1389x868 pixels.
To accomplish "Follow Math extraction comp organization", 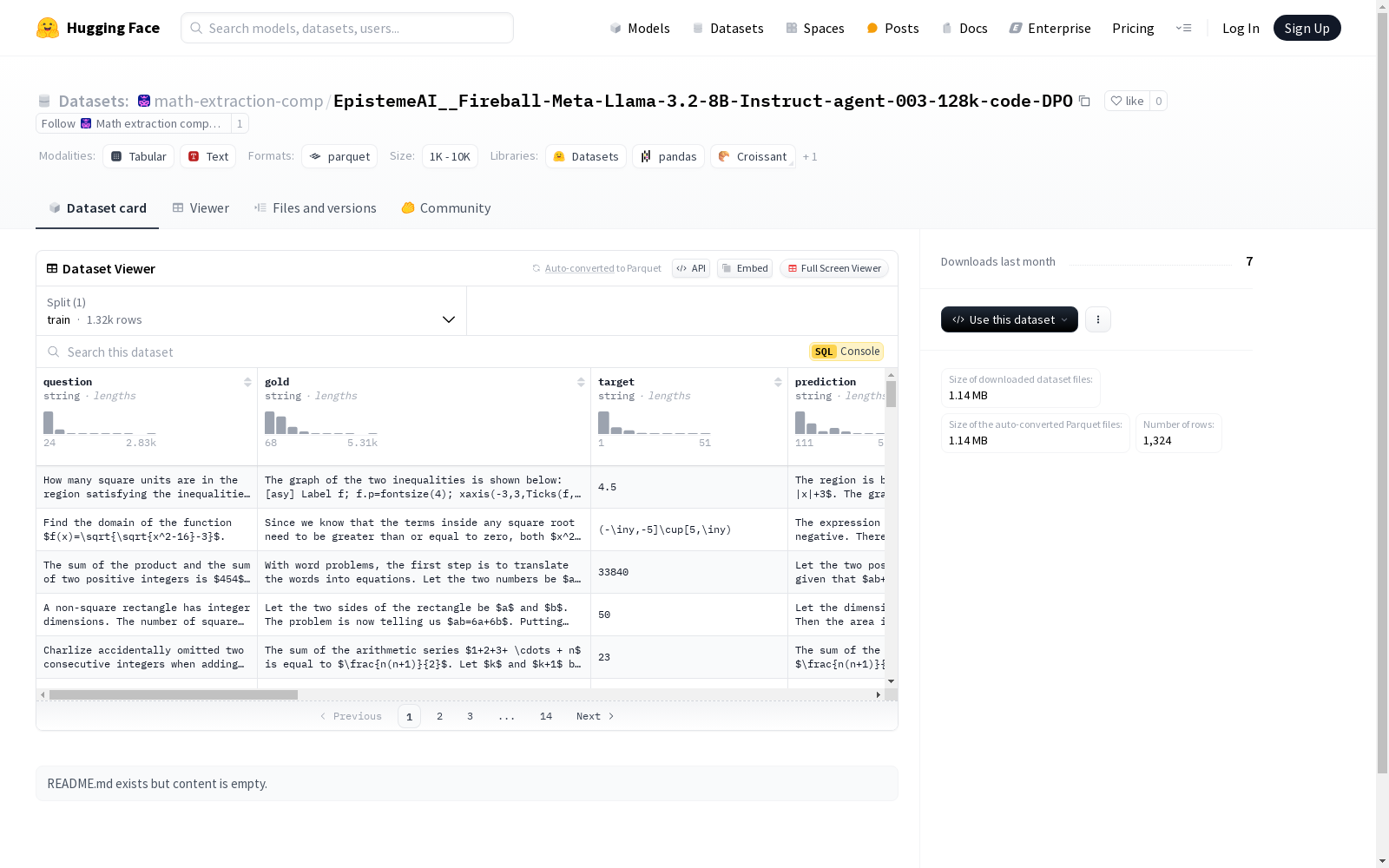I will coord(134,123).
